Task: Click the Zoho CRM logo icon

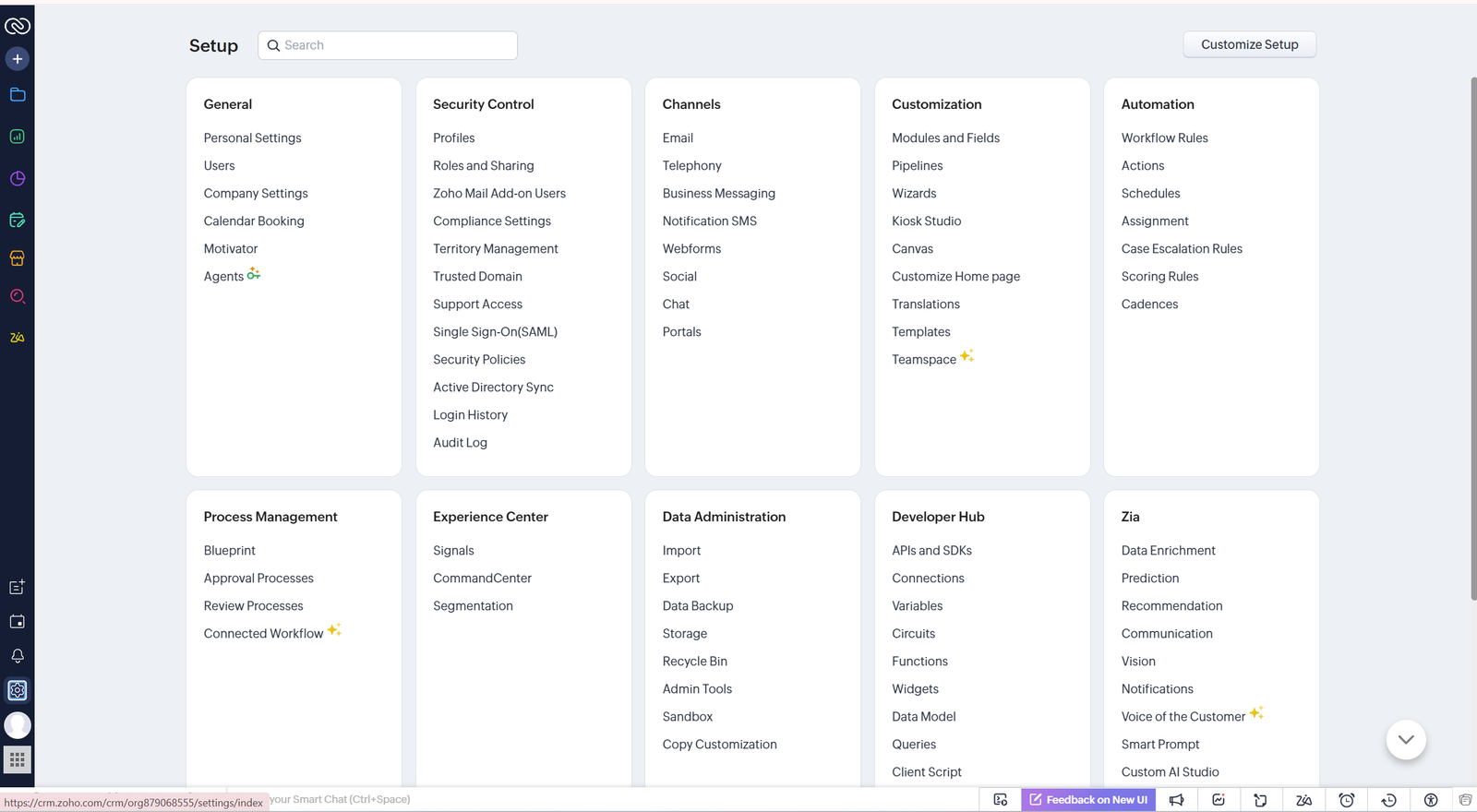Action: pos(18,26)
